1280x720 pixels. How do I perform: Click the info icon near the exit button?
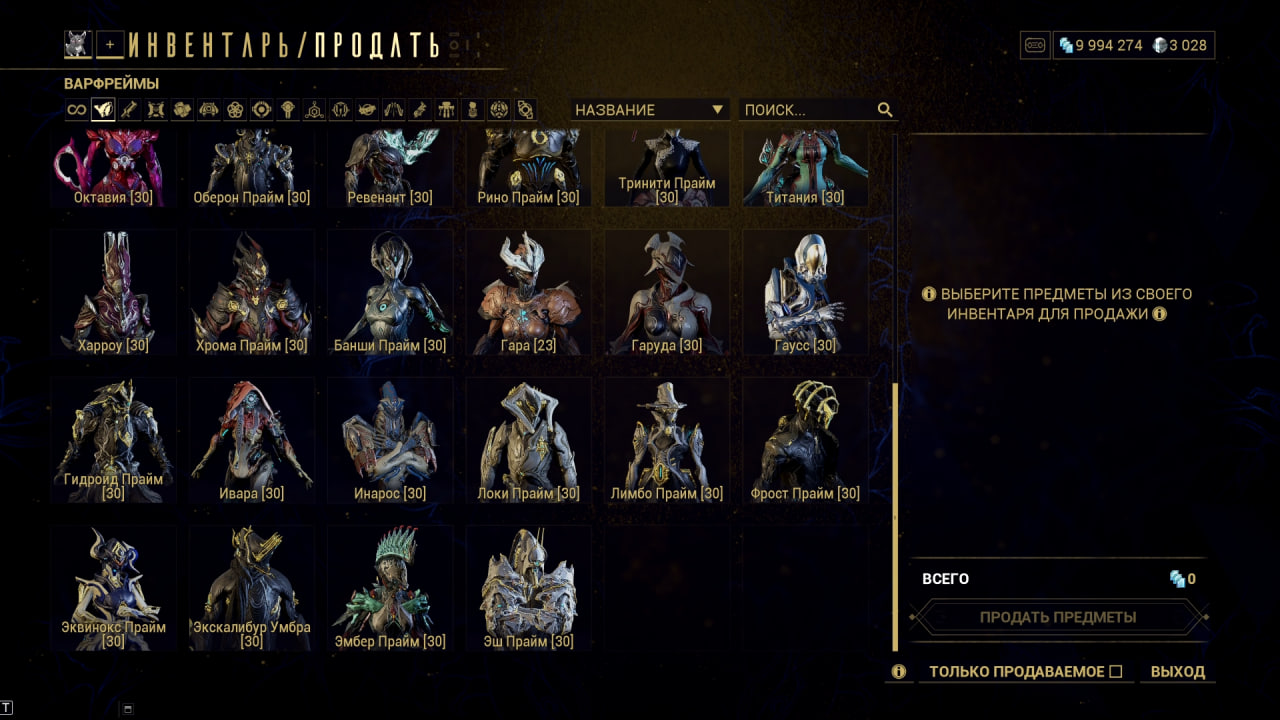pos(899,672)
